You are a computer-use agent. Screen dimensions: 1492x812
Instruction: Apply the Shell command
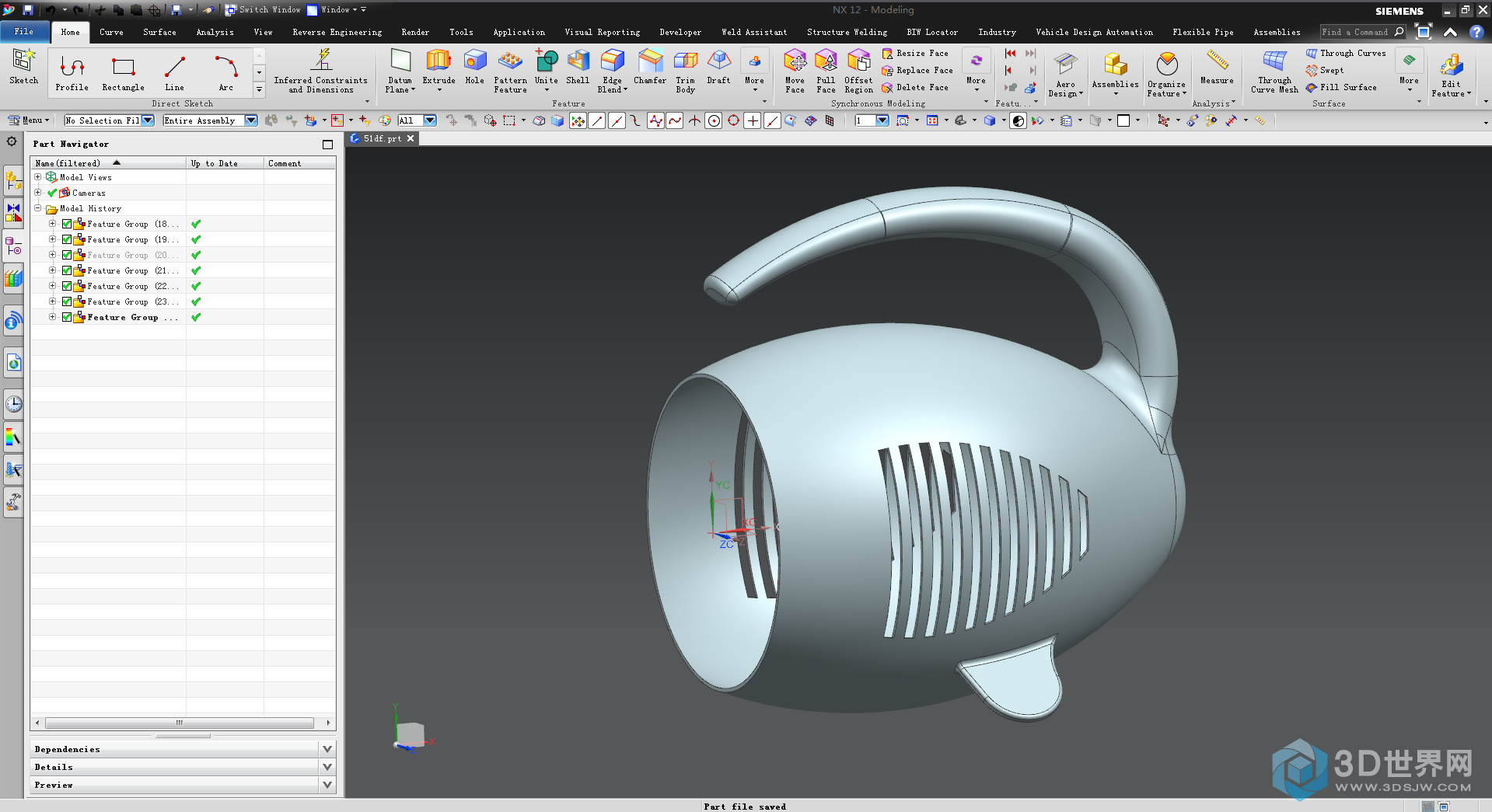(578, 68)
